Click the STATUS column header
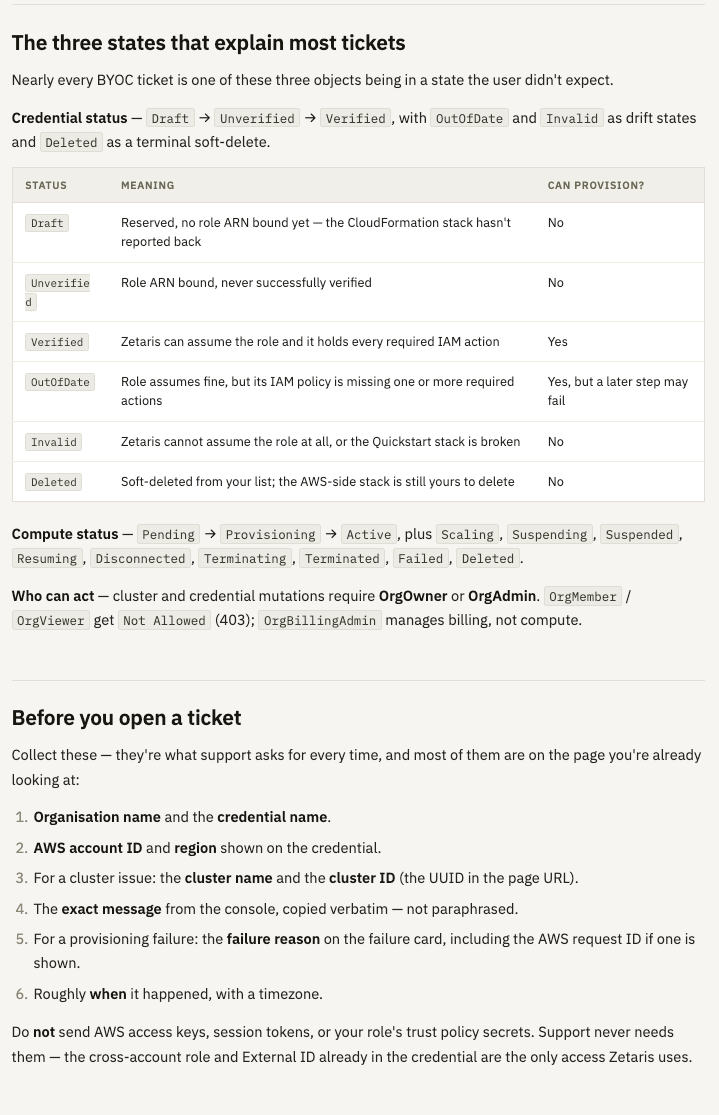Viewport: 719px width, 1115px height. click(46, 185)
